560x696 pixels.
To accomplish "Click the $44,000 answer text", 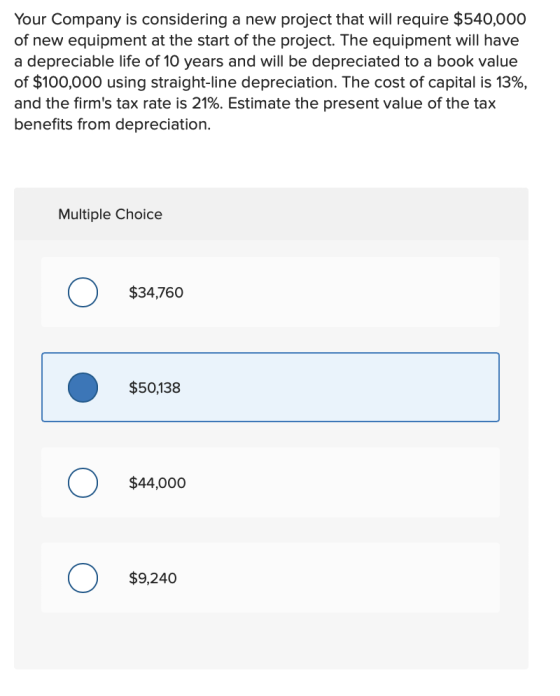I will point(157,483).
